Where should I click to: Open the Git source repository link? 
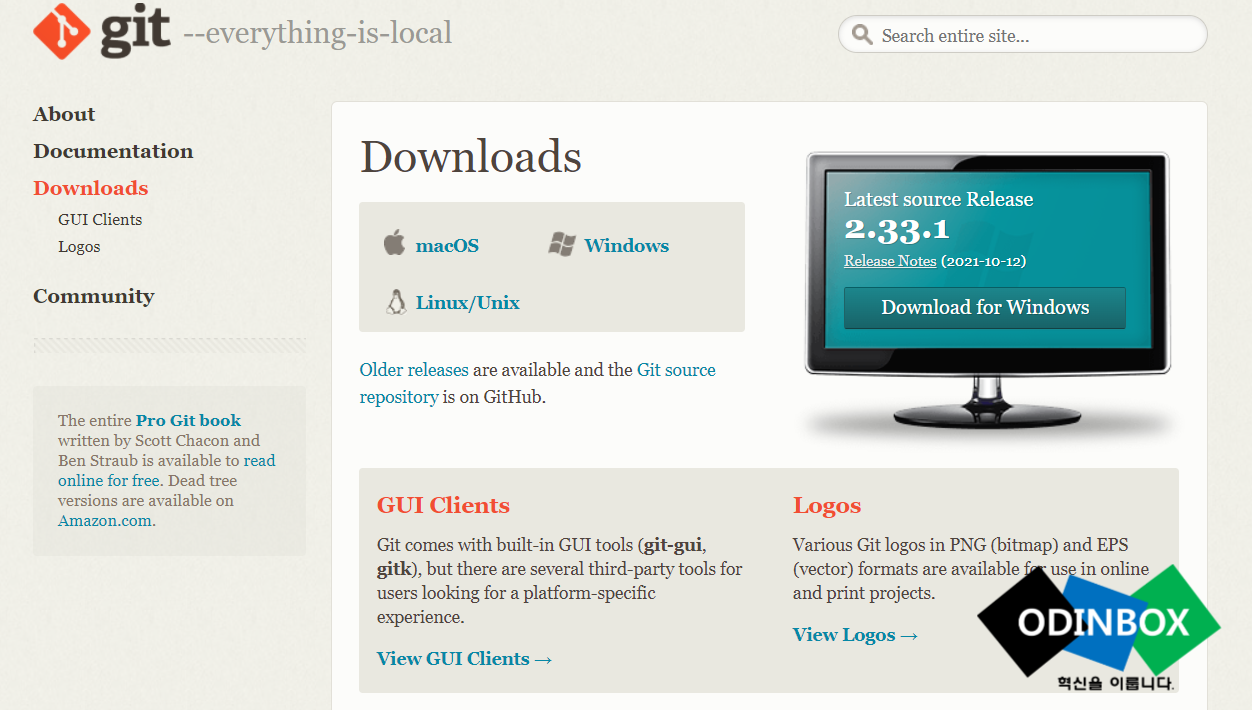pos(538,383)
